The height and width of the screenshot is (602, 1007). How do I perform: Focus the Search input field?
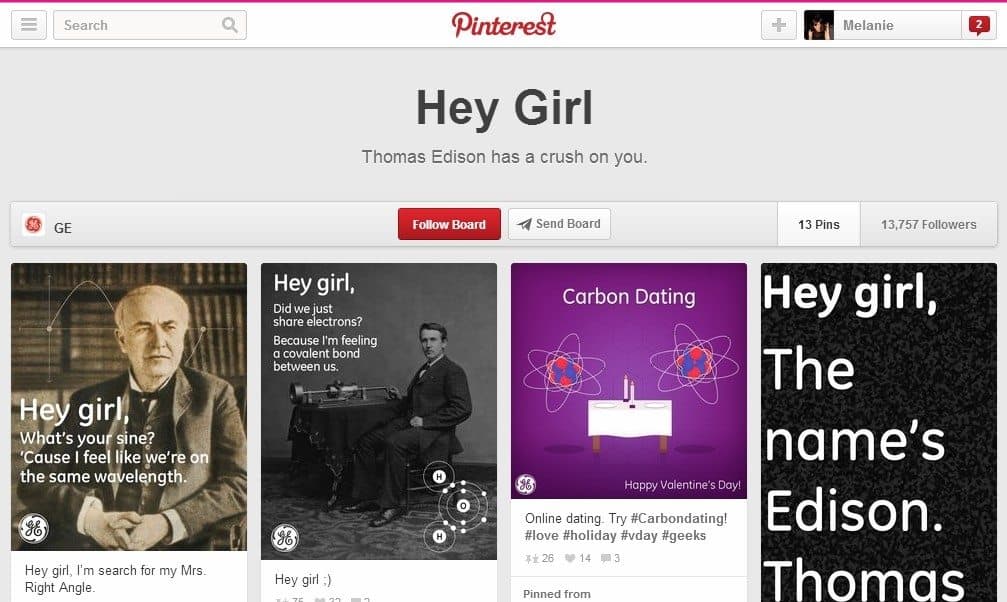138,25
